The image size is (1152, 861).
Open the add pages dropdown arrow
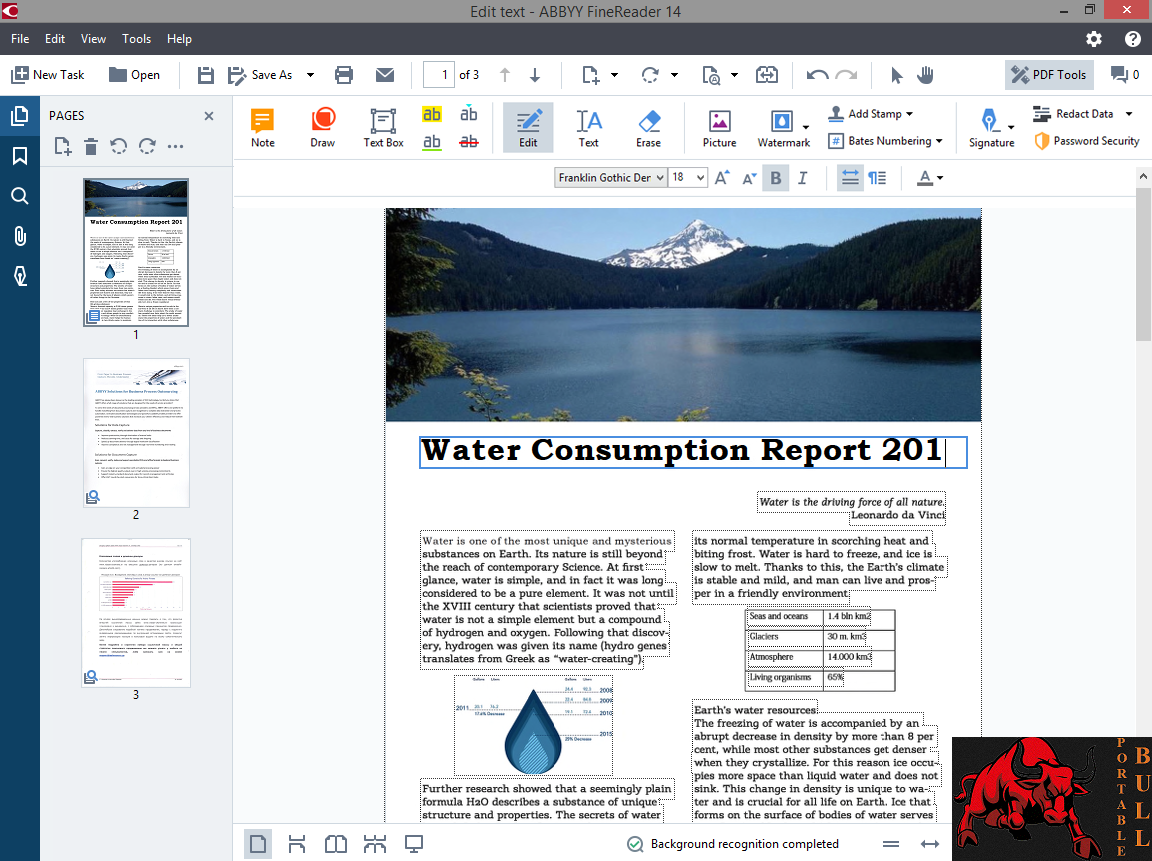point(614,75)
